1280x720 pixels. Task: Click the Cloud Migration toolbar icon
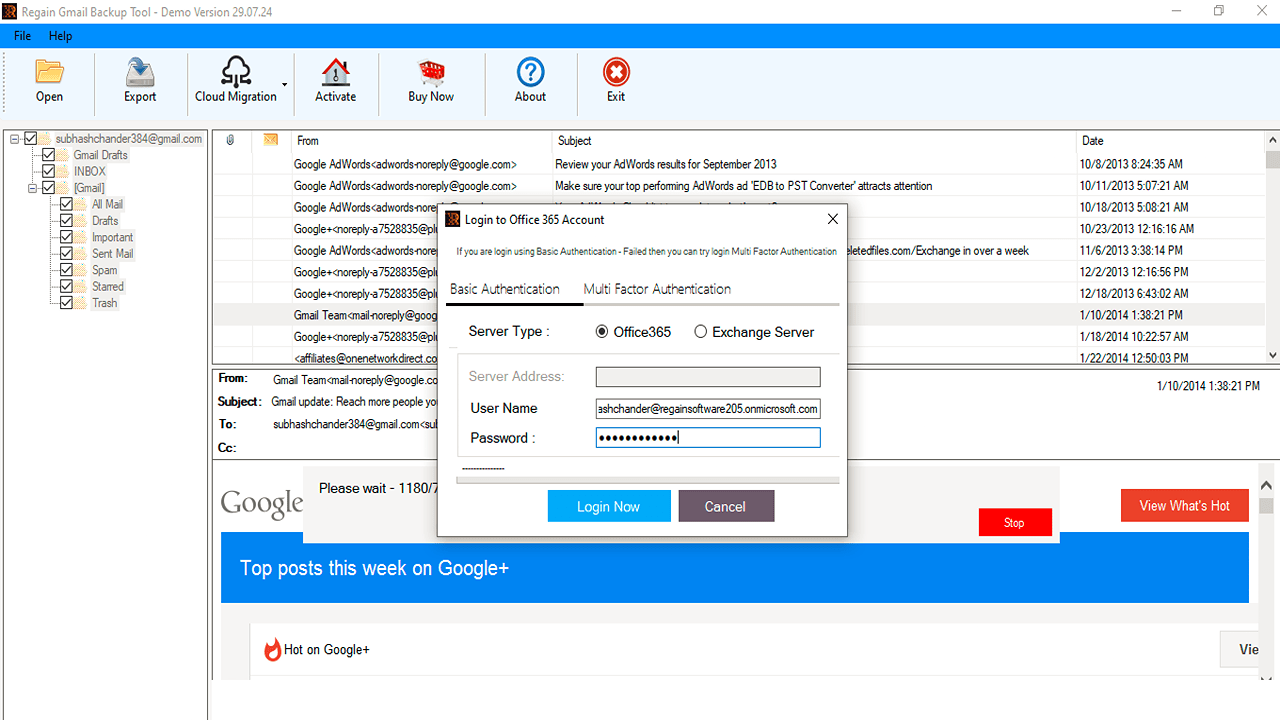(x=237, y=80)
